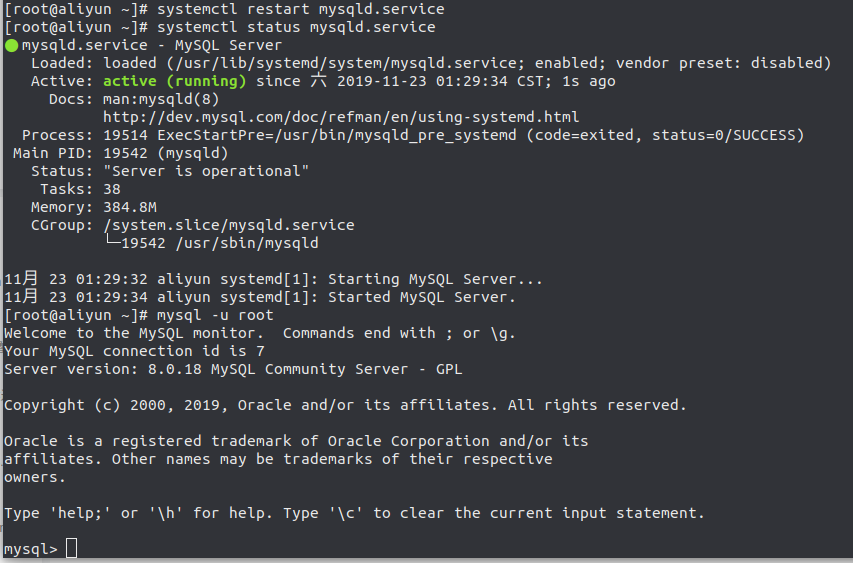Click the Tasks: 38 line
The image size is (853, 563).
[81, 189]
